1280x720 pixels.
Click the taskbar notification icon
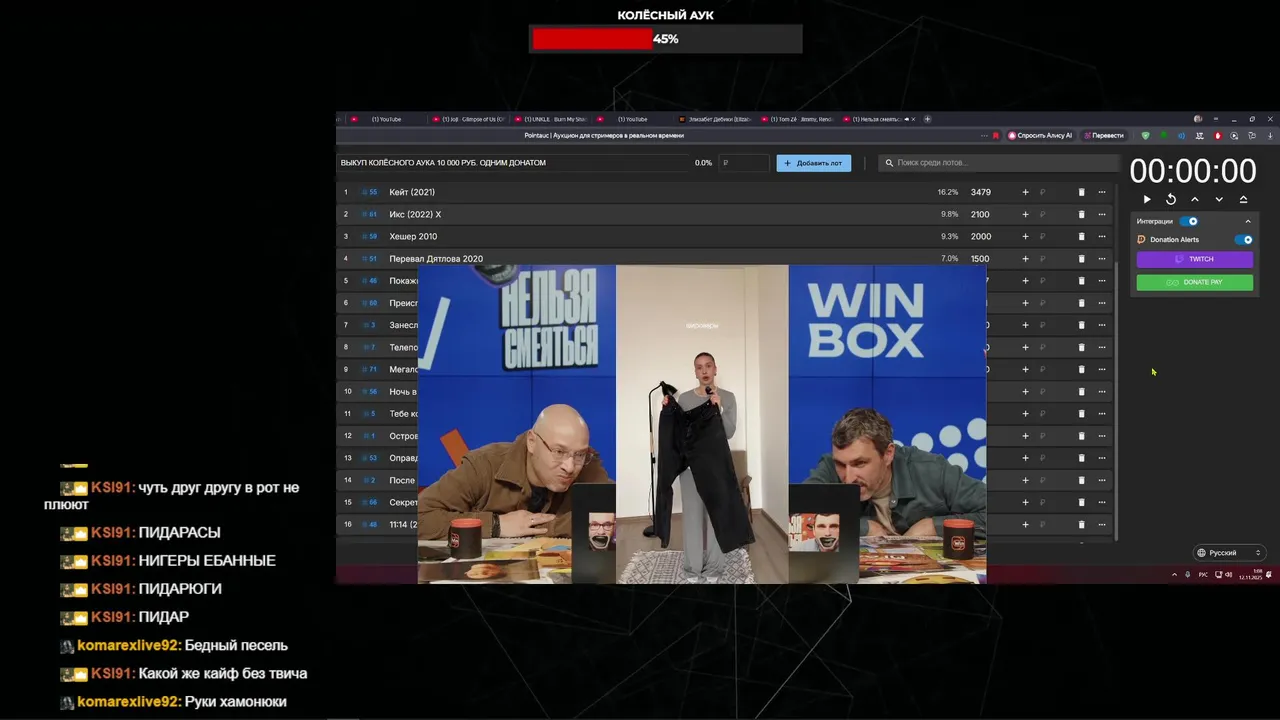(1269, 575)
